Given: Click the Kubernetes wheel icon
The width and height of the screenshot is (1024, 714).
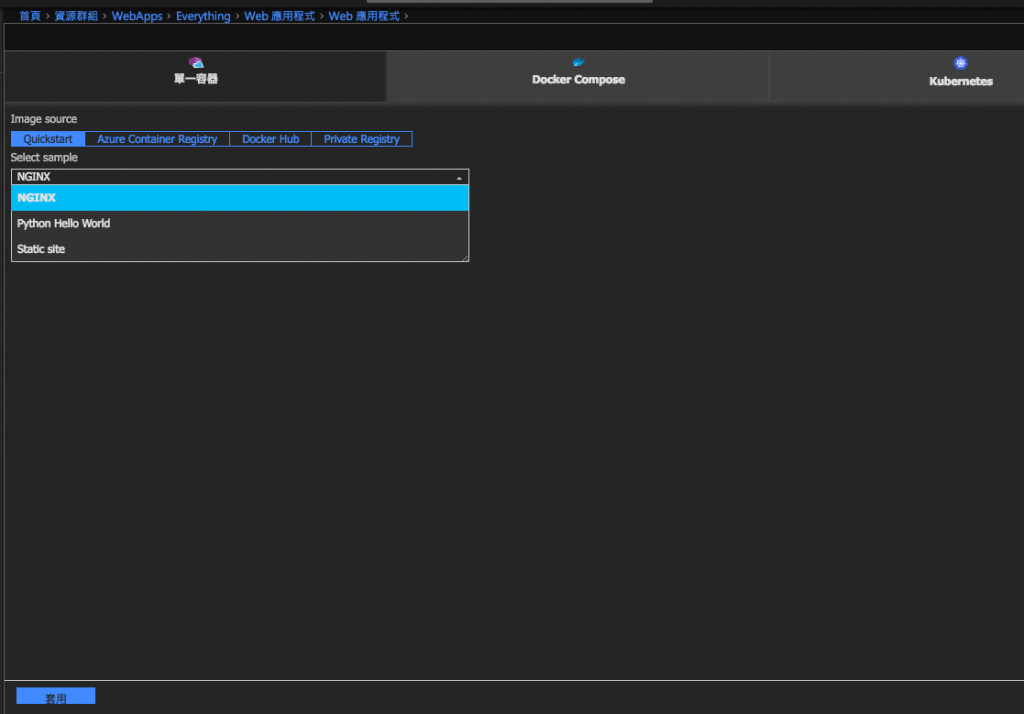Looking at the screenshot, I should [x=960, y=63].
